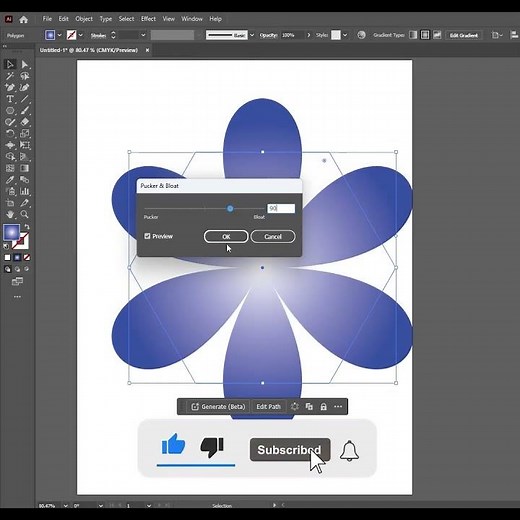Select the Column Graph tool
Viewport: 520px width, 520px height.
pos(24,191)
